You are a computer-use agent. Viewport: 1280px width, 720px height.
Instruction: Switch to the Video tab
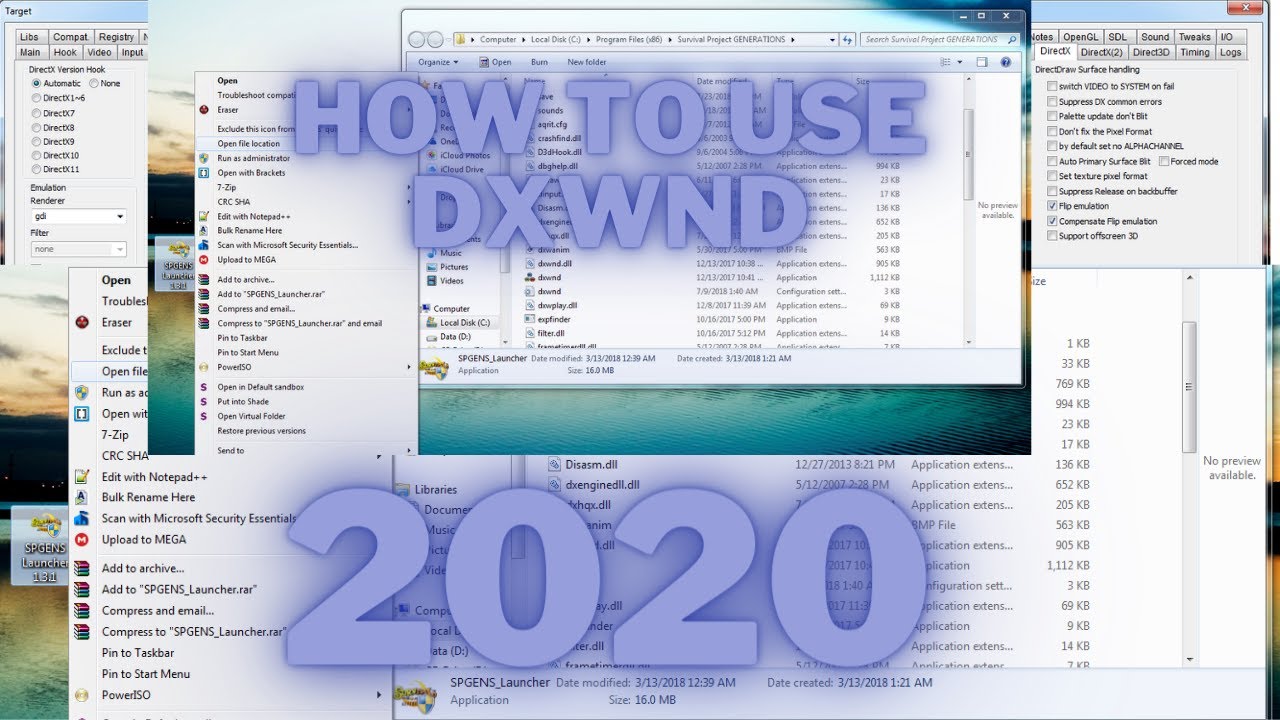99,52
